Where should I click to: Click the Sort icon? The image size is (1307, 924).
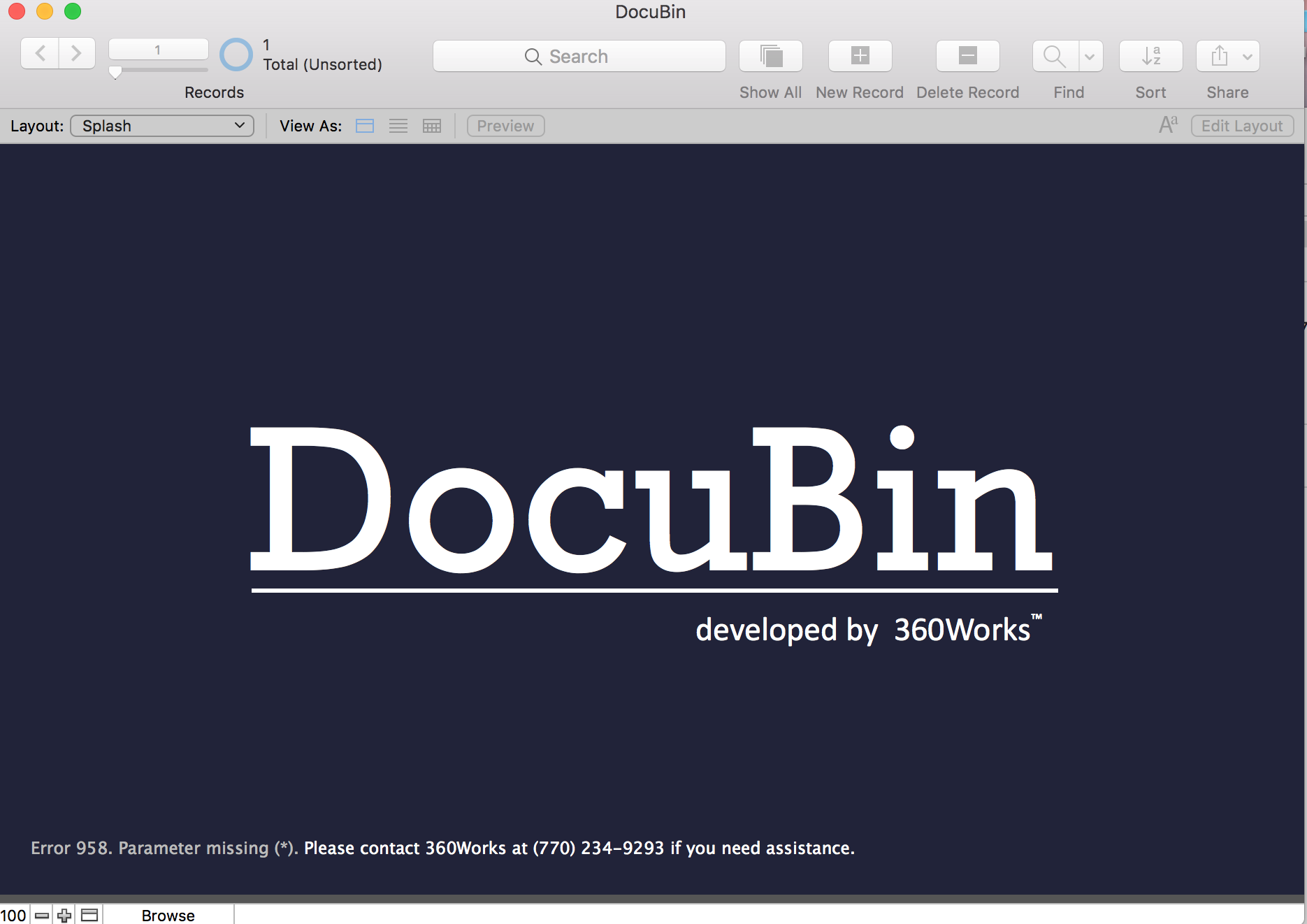[x=1151, y=56]
